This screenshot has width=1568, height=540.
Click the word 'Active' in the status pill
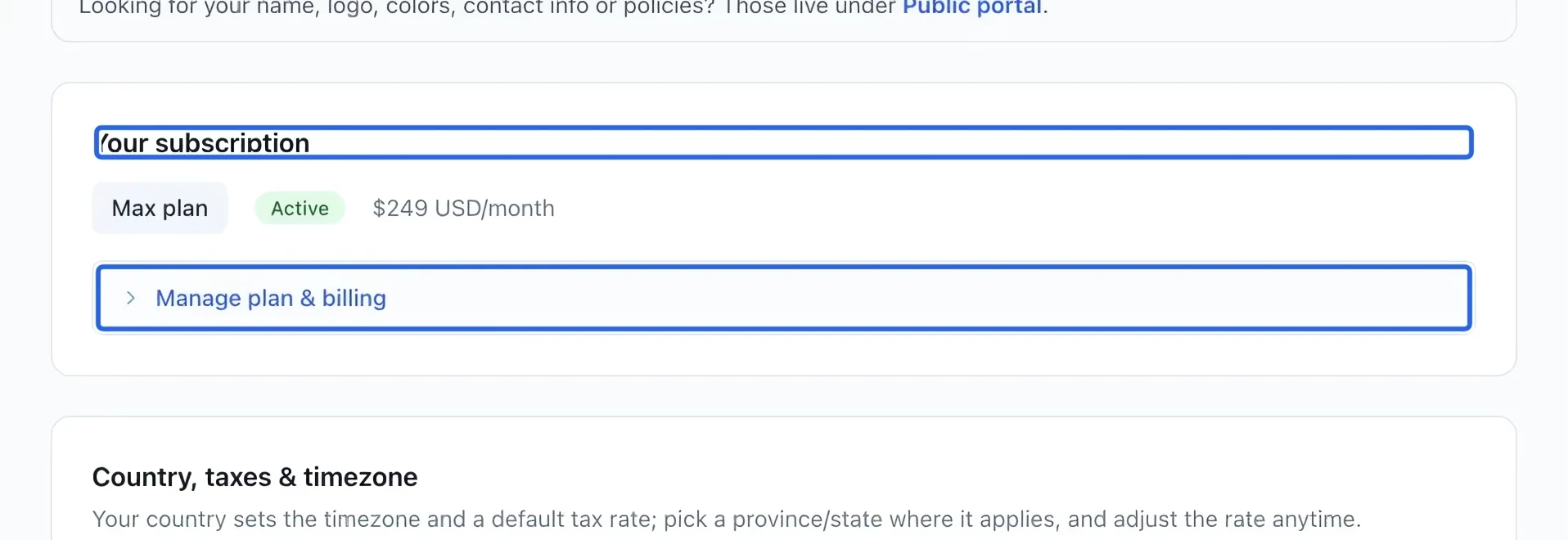click(300, 208)
